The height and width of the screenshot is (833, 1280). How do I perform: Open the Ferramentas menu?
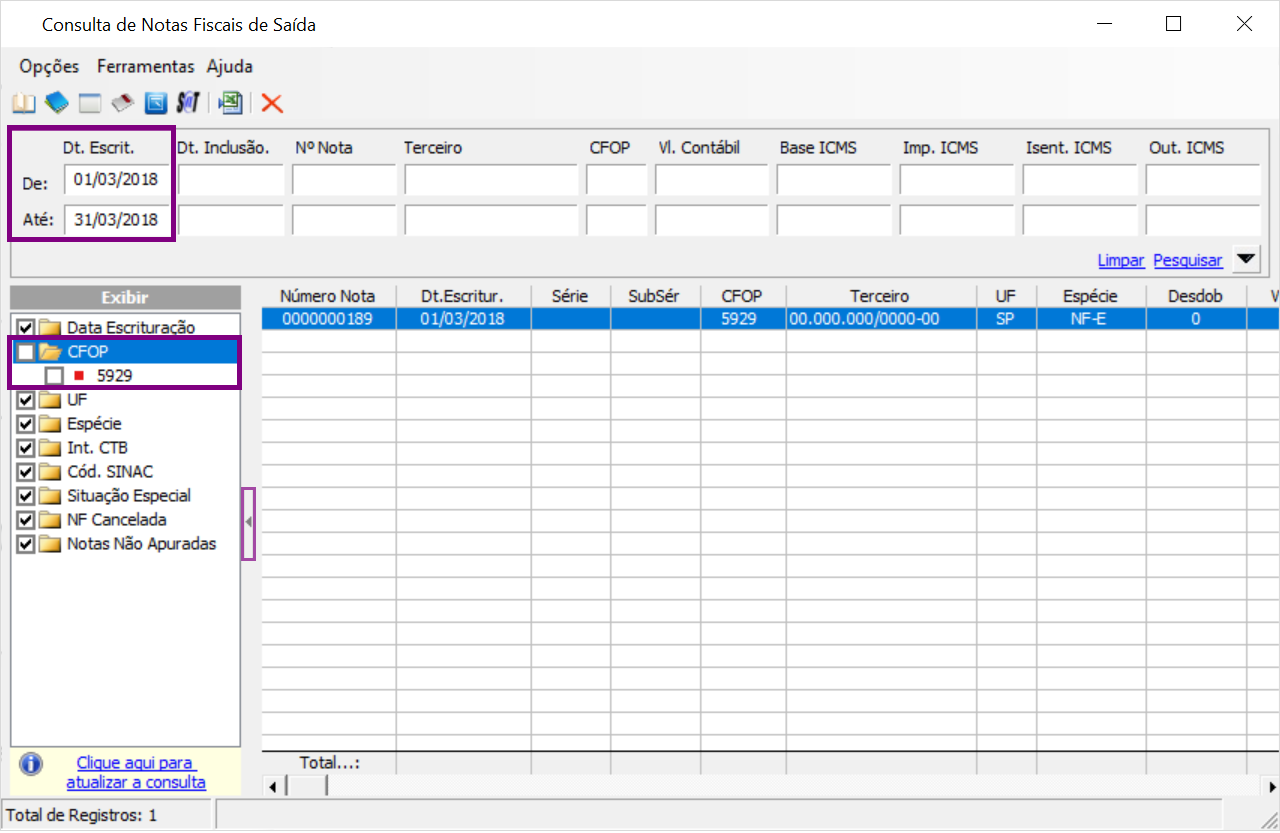(146, 67)
